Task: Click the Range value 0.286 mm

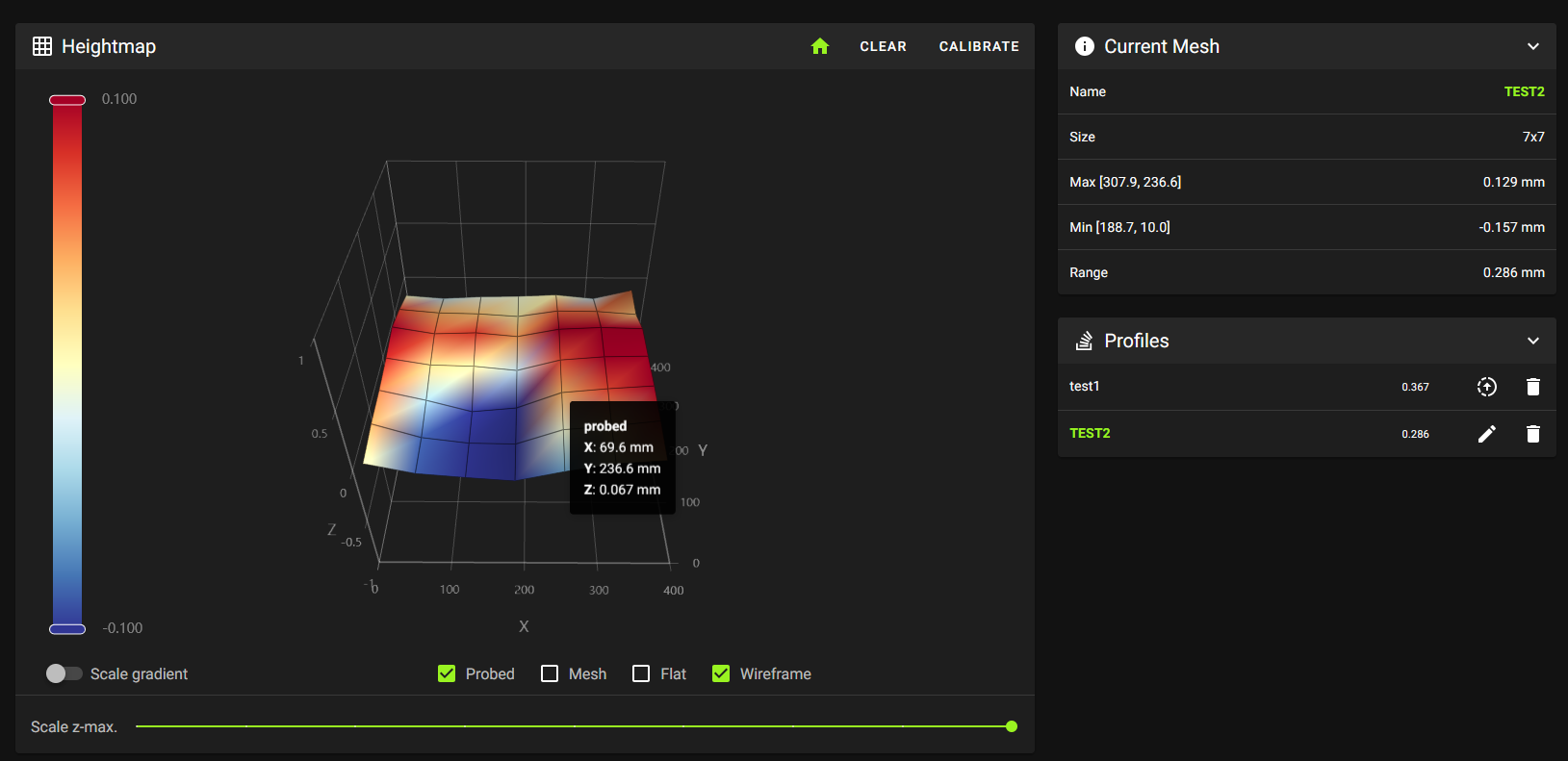Action: [x=1513, y=272]
